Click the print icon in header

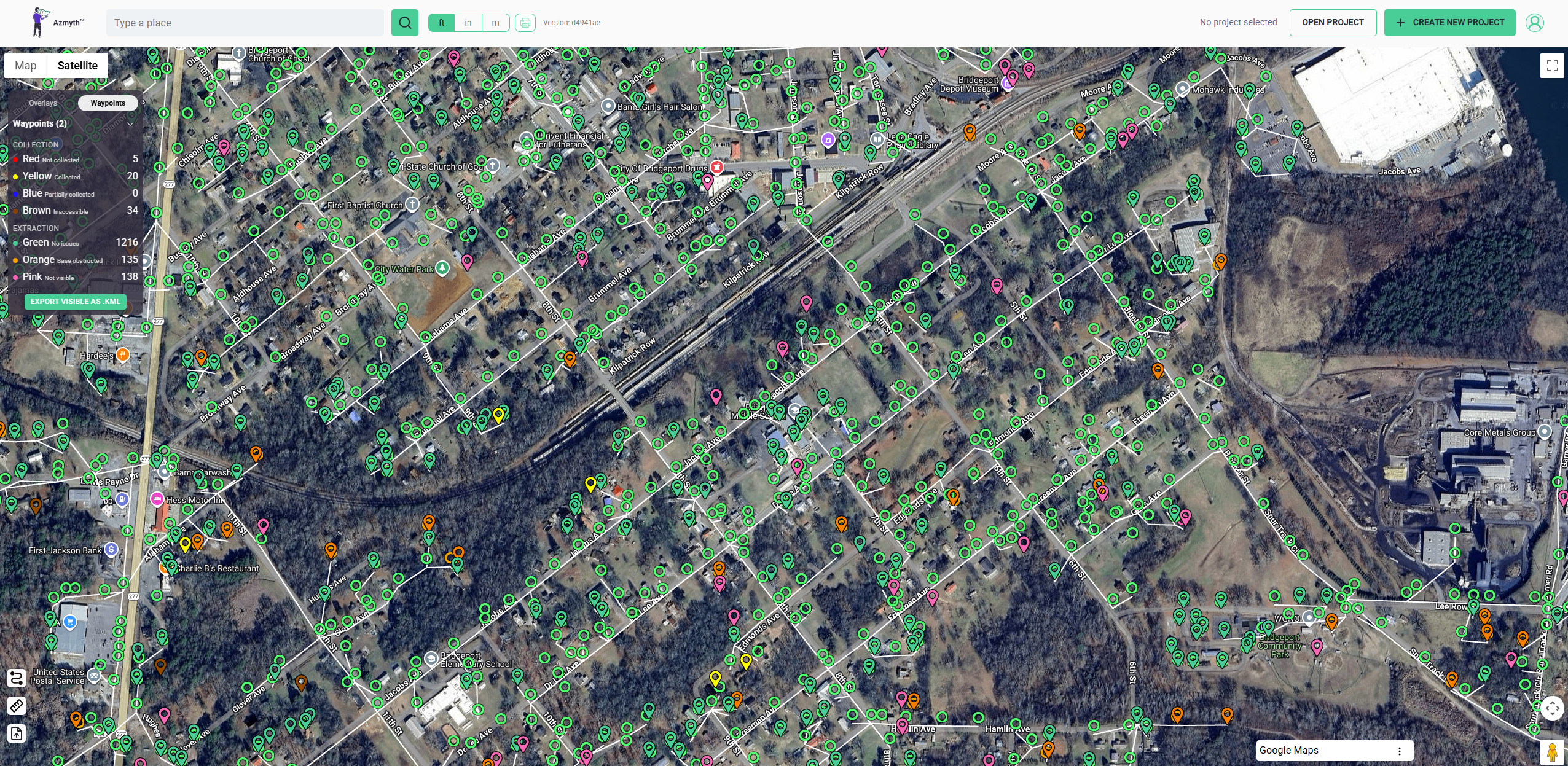(x=525, y=23)
